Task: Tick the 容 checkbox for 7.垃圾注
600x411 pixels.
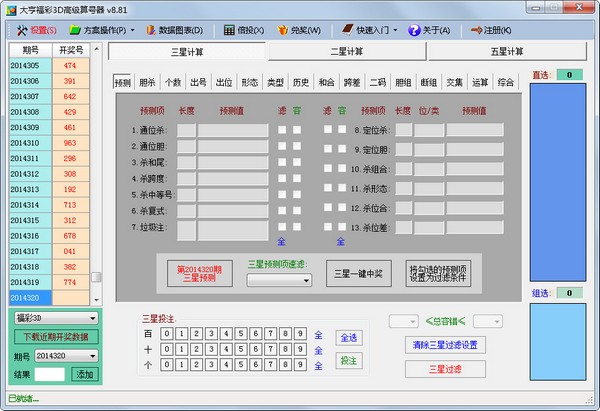Action: (297, 228)
